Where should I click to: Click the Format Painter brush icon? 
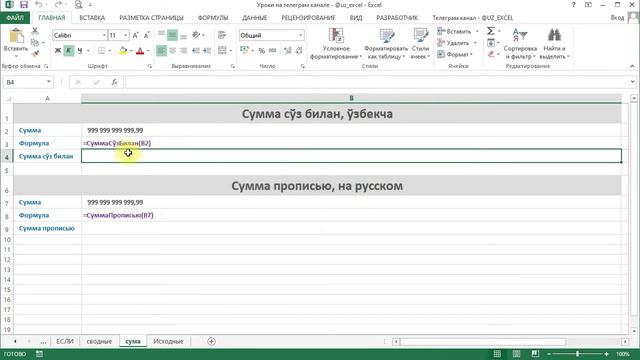35,53
